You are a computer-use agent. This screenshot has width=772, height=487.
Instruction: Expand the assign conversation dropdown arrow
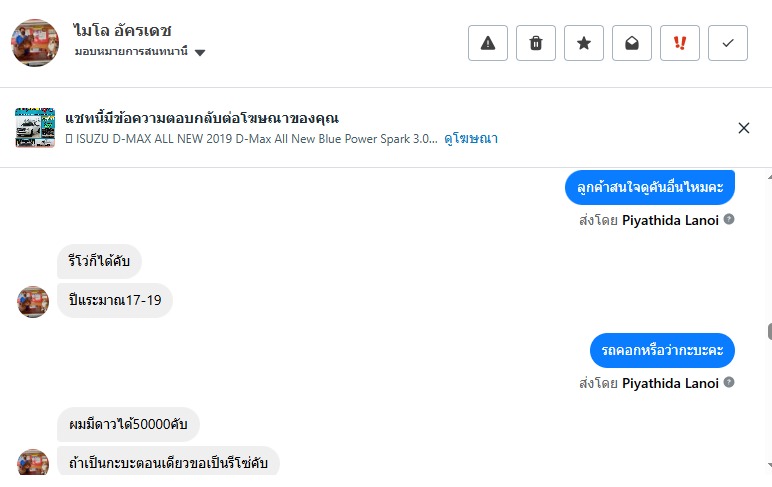(200, 52)
